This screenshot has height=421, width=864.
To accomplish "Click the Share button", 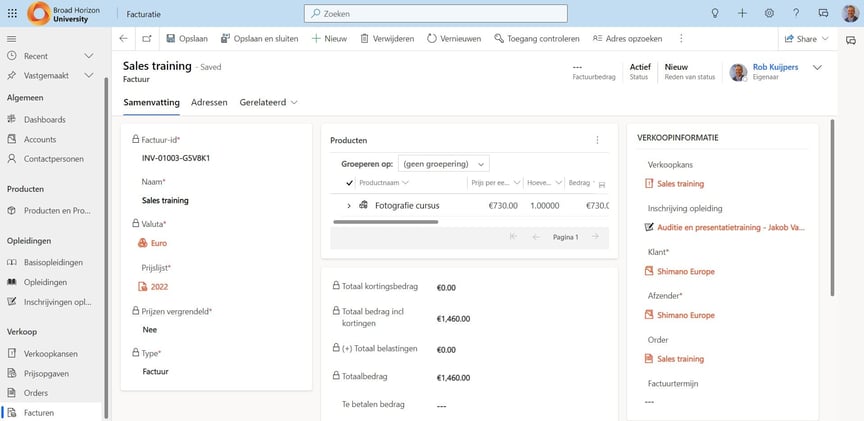I will pyautogui.click(x=801, y=39).
